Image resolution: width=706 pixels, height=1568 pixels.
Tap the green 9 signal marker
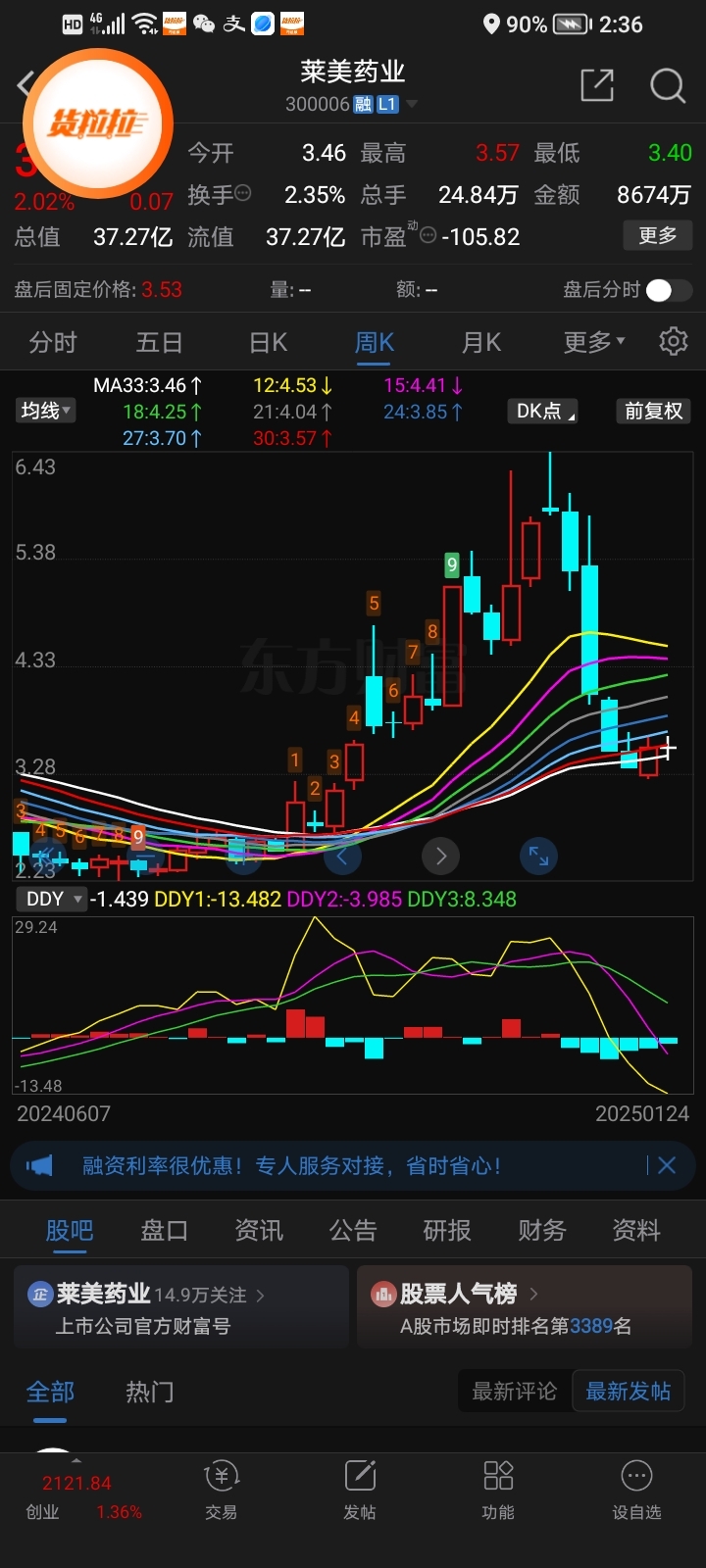click(x=452, y=564)
